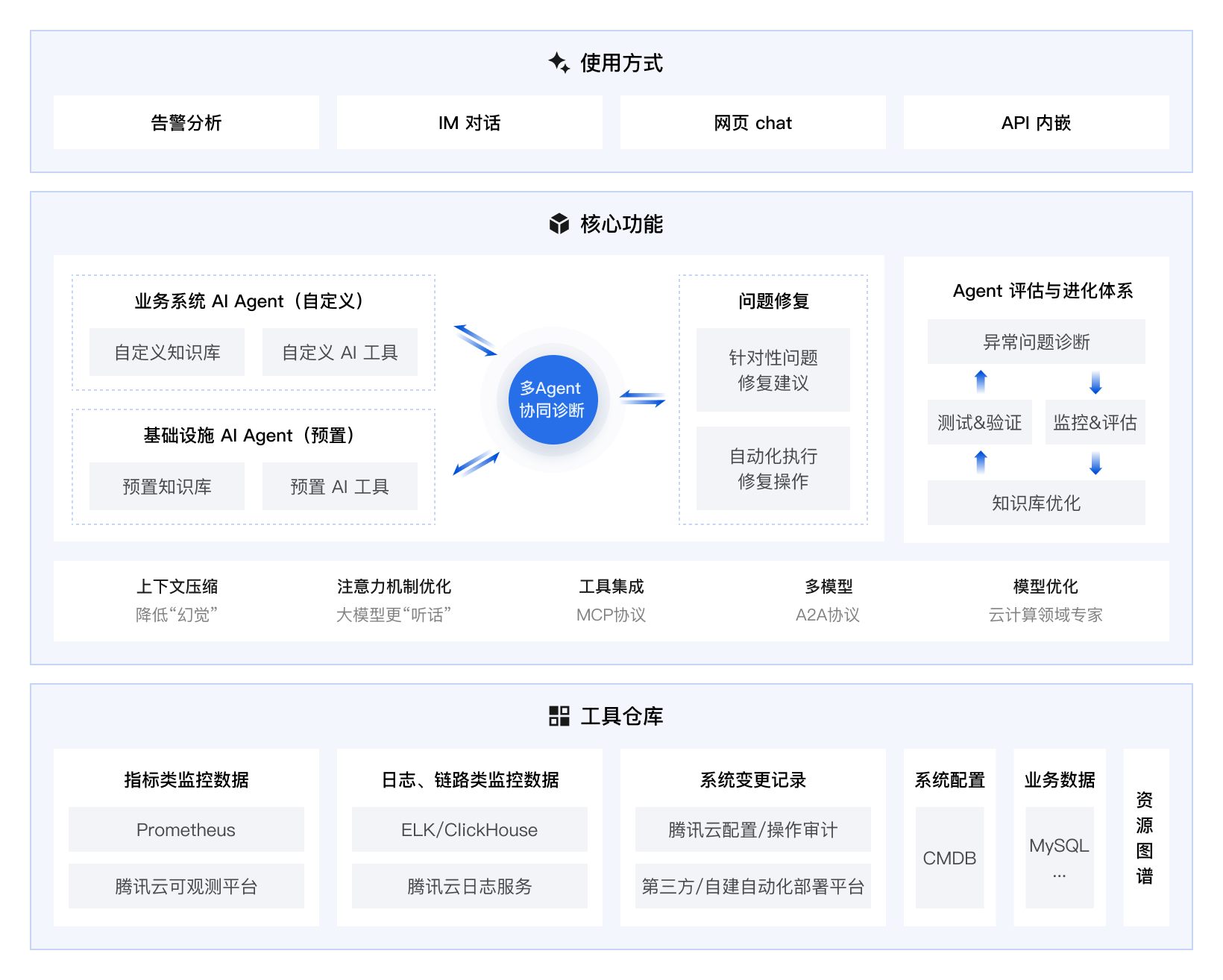This screenshot has width=1223, height=980.
Task: Click the 测试&验证 block
Action: pyautogui.click(x=980, y=422)
